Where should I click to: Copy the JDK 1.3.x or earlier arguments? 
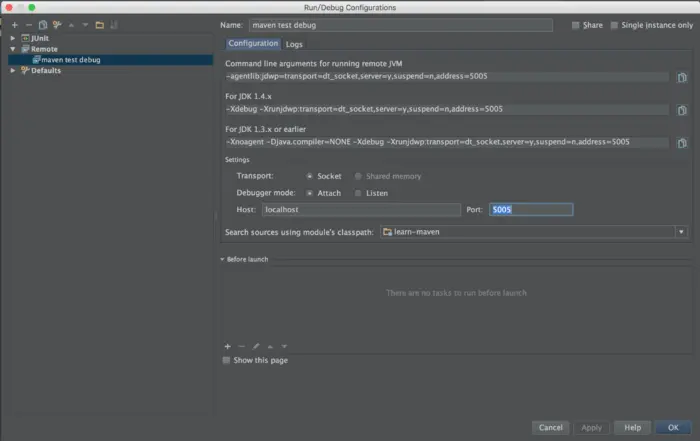pos(682,143)
